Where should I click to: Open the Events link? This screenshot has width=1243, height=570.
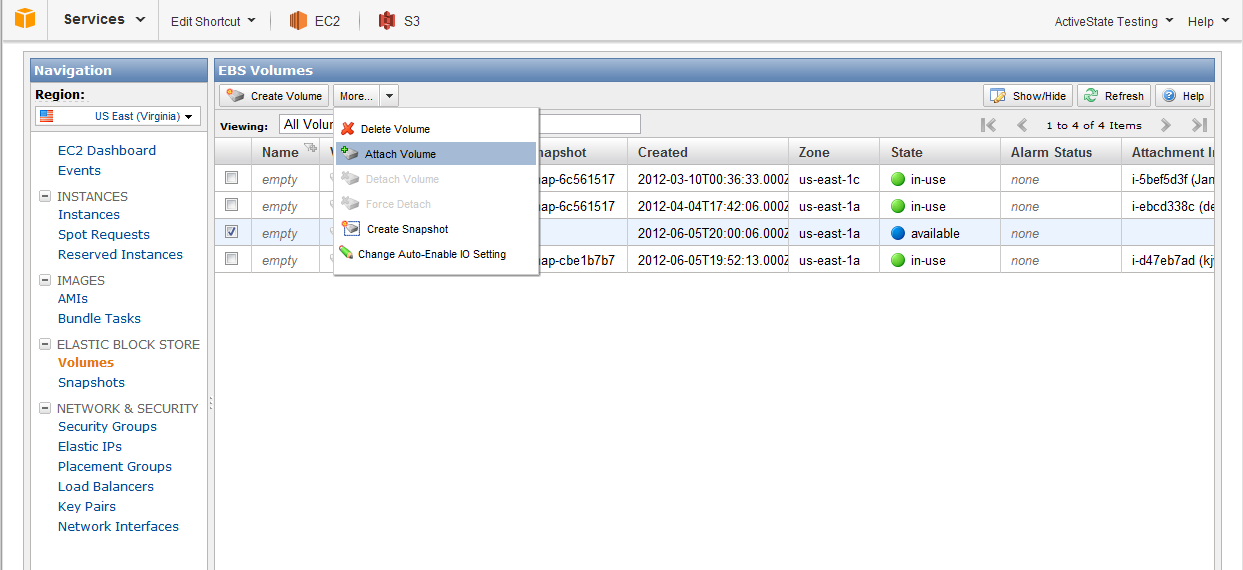[79, 170]
